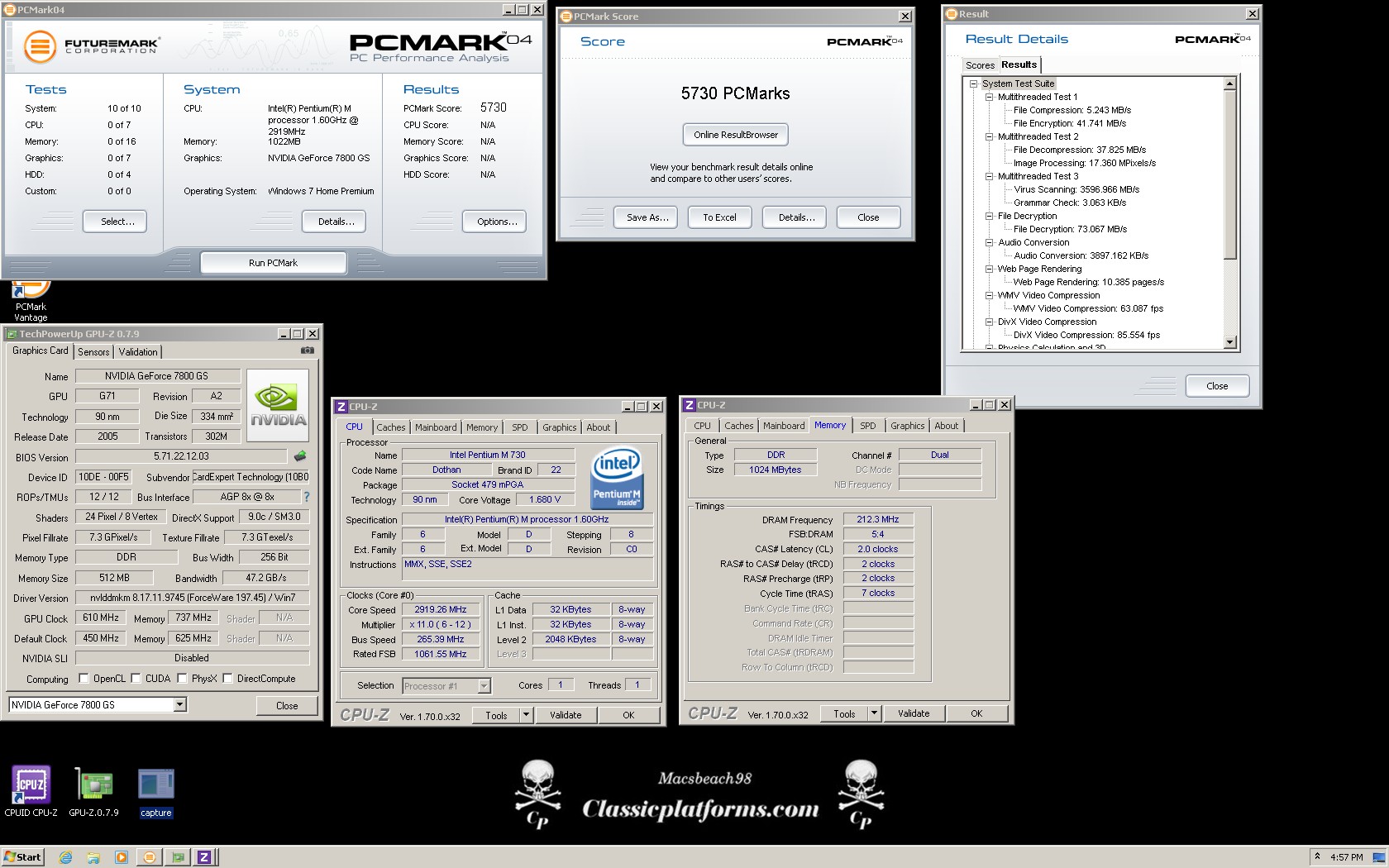
Task: Click the NVIDIA logo in GPU-Z
Action: pyautogui.click(x=279, y=404)
